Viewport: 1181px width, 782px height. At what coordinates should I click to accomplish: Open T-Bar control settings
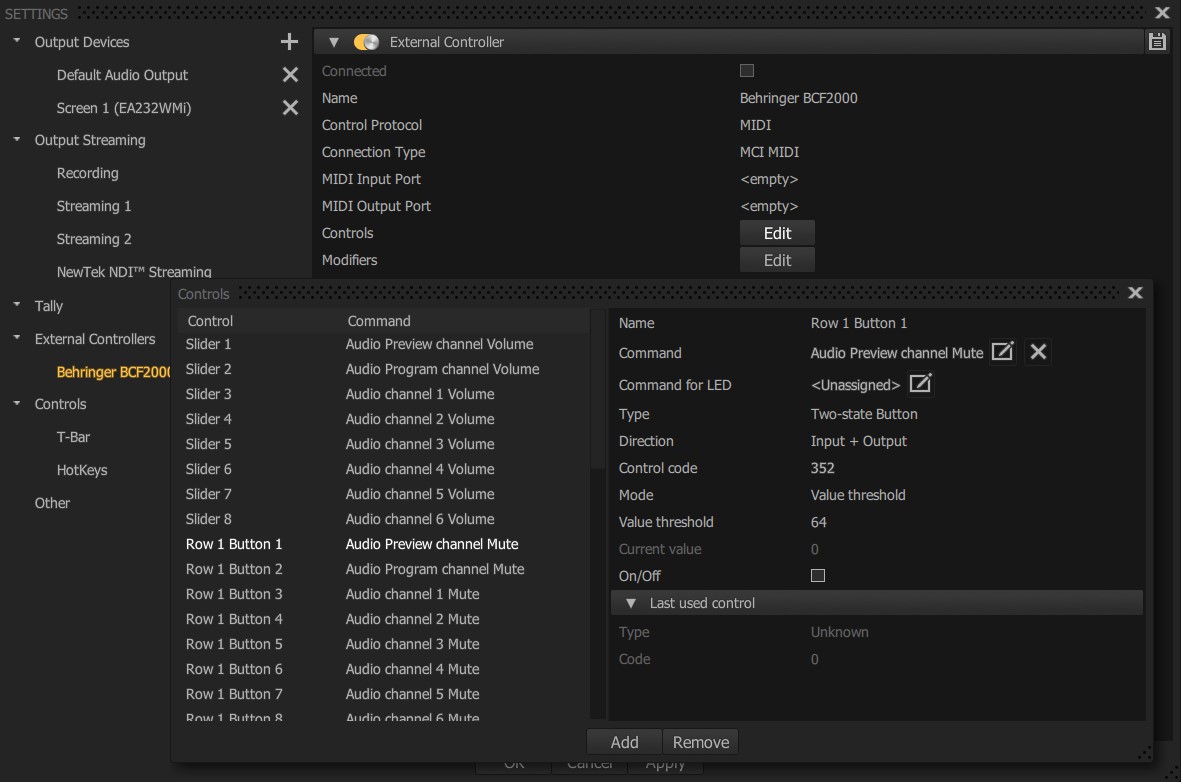[x=73, y=437]
